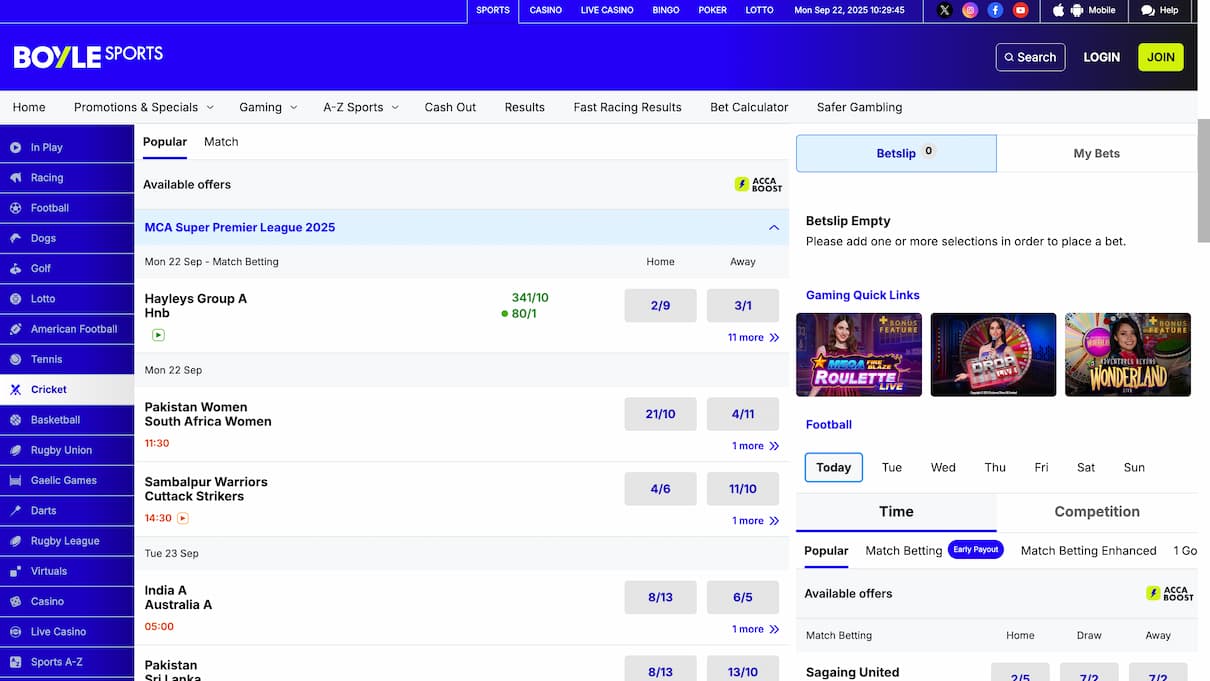
Task: Show 1 more market for India A
Action: click(x=755, y=629)
